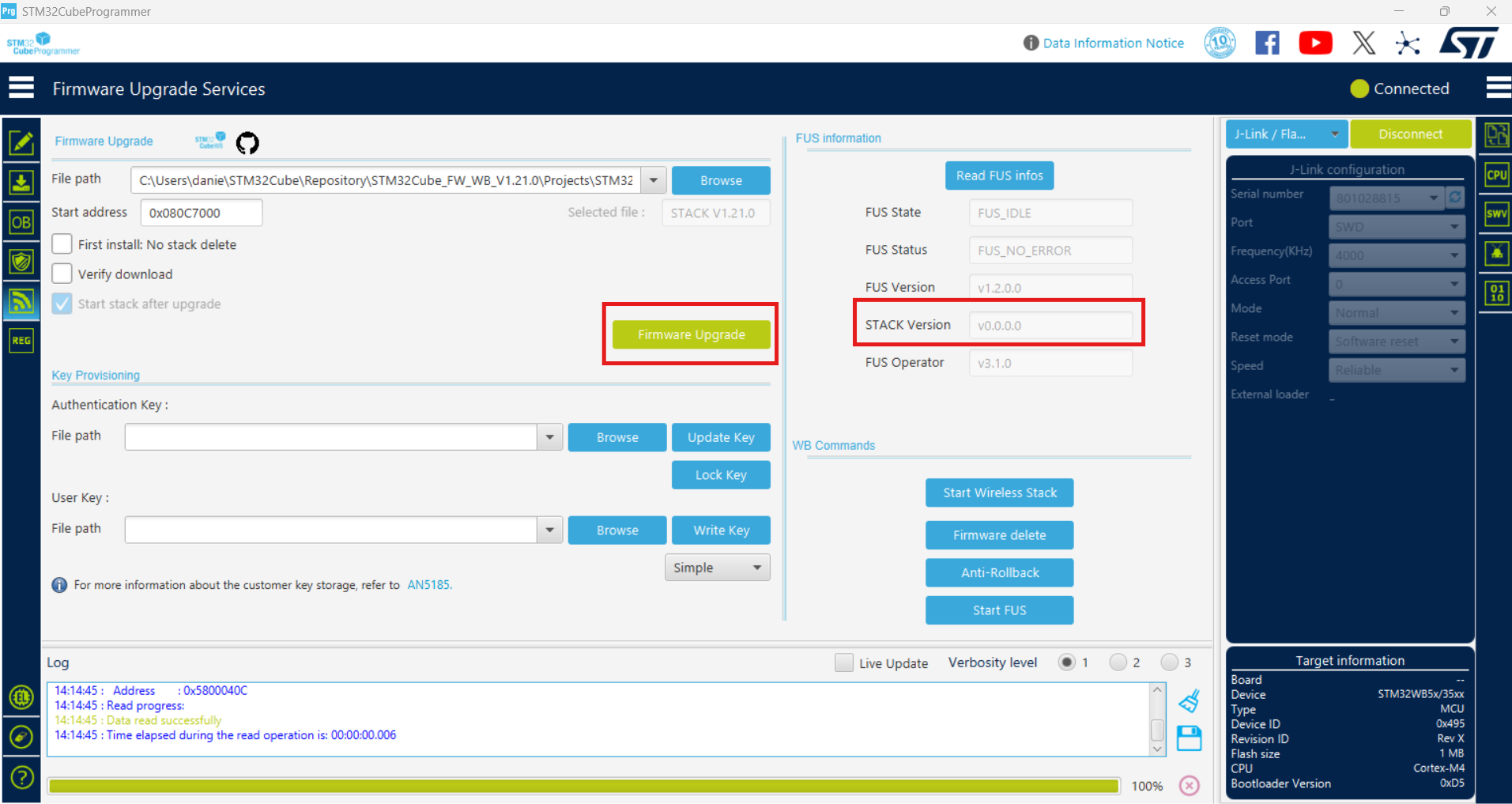Open the Reset mode dropdown

[1396, 341]
